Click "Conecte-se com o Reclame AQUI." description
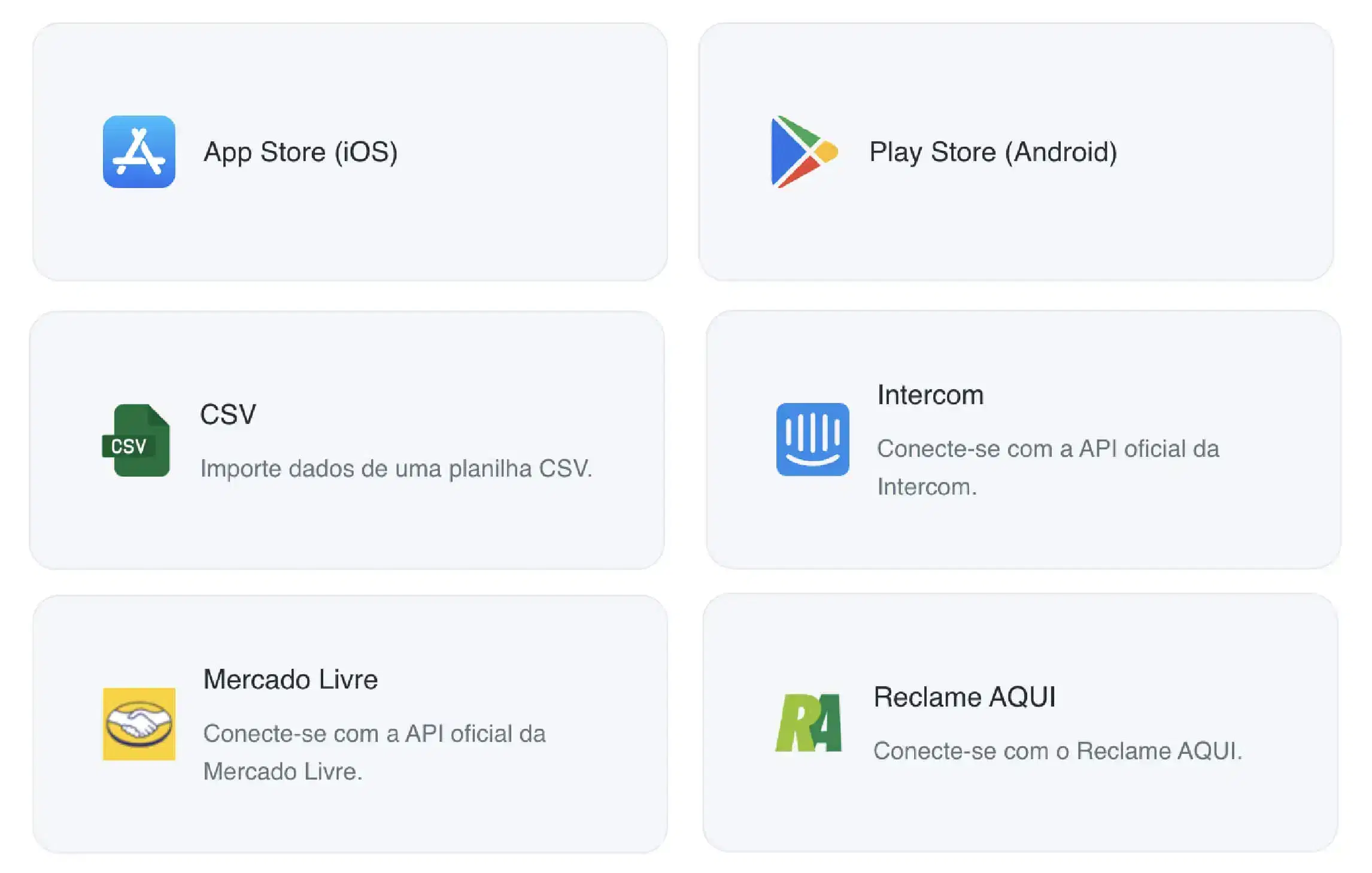This screenshot has height=873, width=1372. 1058,751
